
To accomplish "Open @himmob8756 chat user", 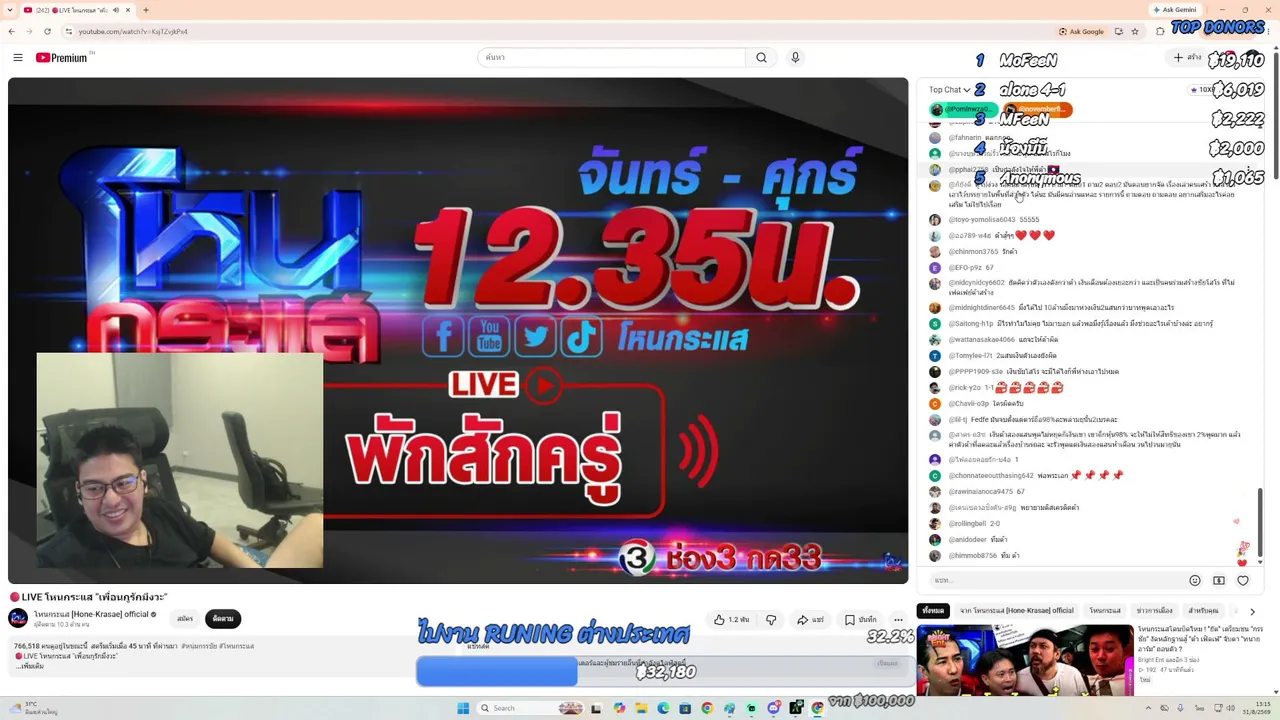I will point(972,556).
